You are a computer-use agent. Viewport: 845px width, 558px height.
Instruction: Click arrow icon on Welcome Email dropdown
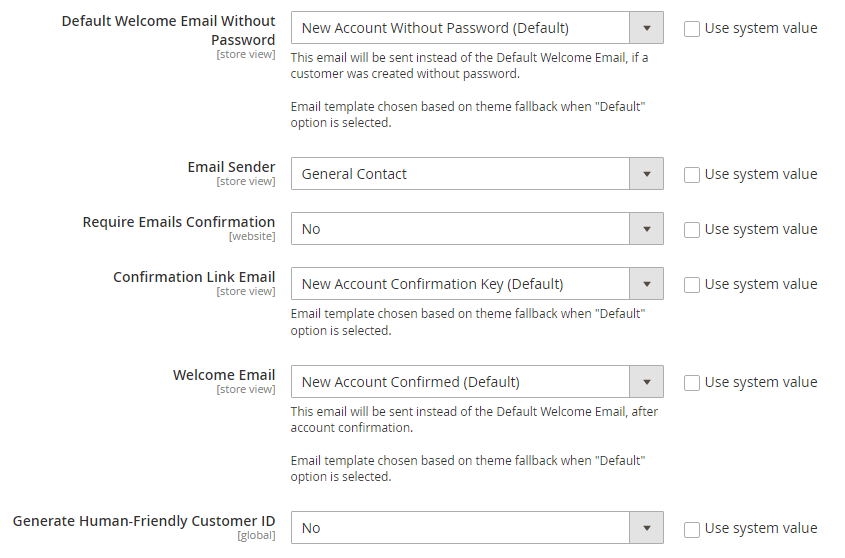tap(647, 382)
